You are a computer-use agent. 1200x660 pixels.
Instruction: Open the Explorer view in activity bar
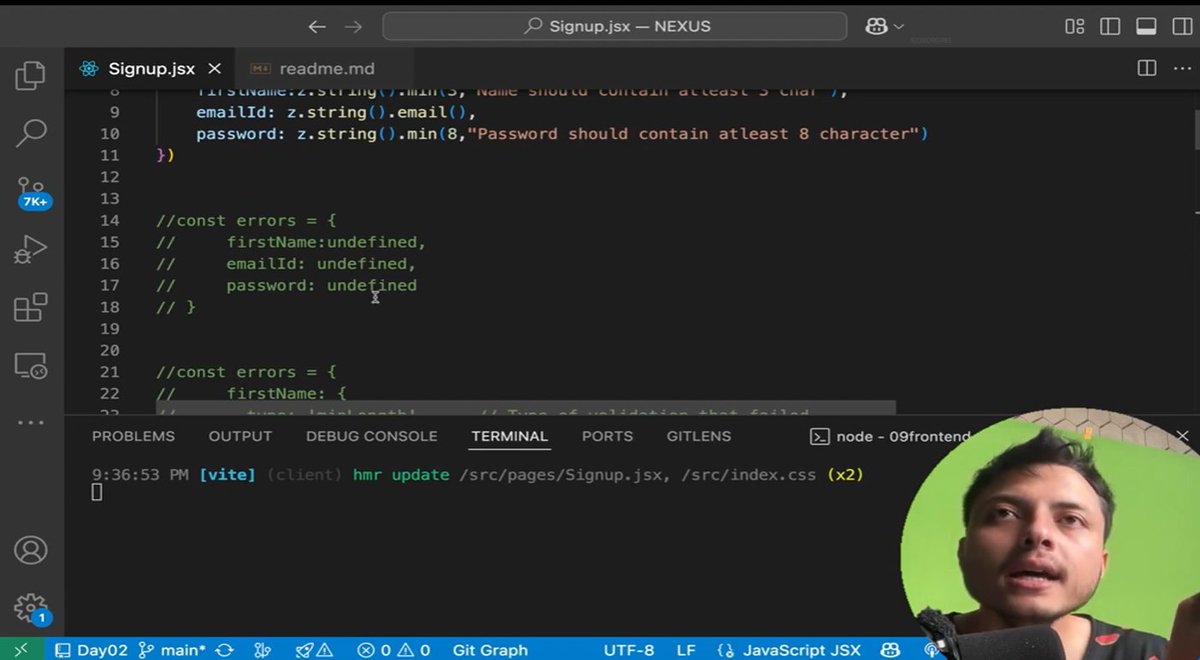coord(31,75)
